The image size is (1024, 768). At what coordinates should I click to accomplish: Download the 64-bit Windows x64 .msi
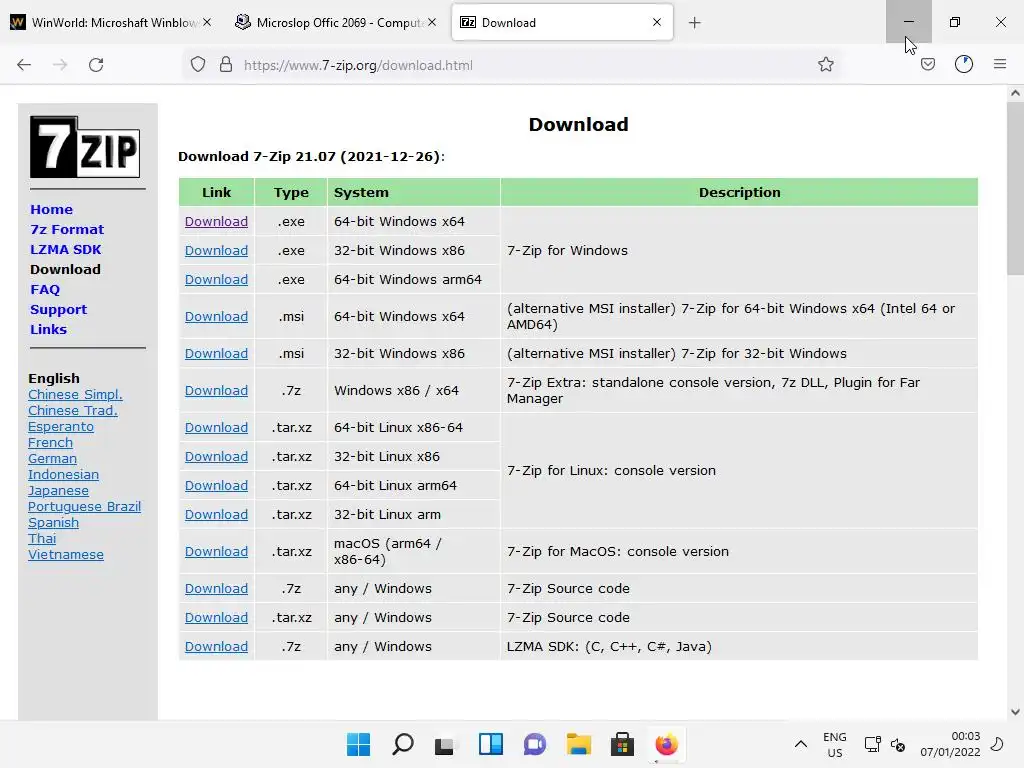[216, 316]
